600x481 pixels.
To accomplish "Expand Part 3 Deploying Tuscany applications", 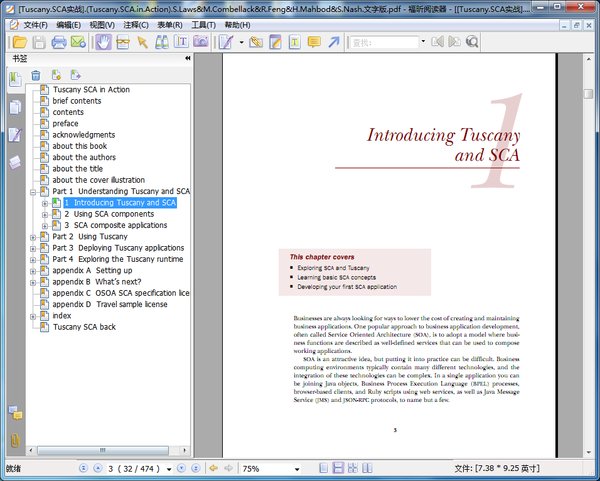I will [x=33, y=248].
